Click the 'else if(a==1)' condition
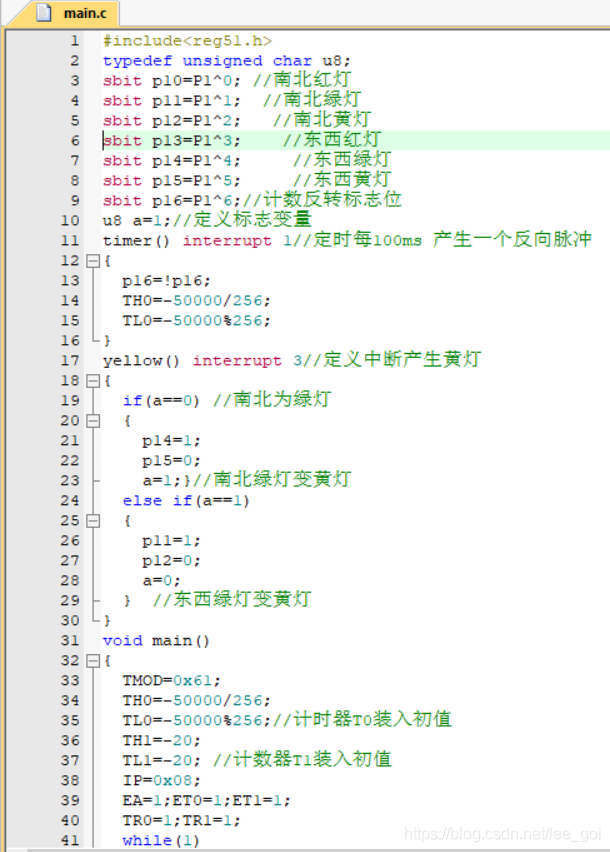Image resolution: width=610 pixels, height=852 pixels. (x=186, y=501)
